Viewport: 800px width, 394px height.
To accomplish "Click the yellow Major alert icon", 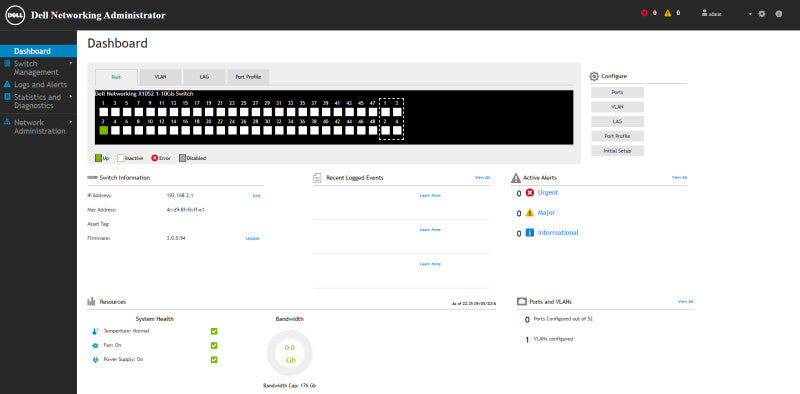I will pos(530,212).
